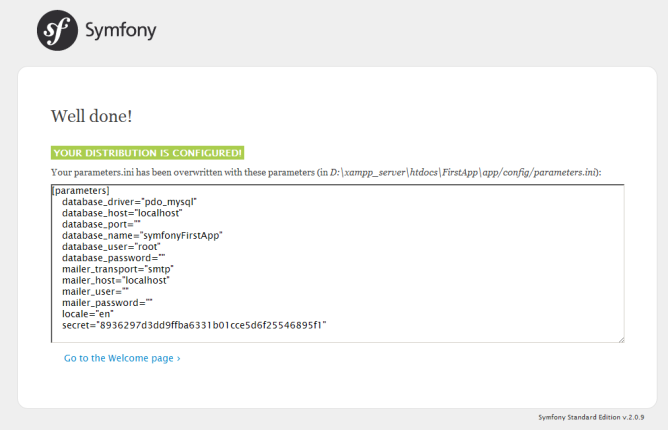Click the locale="en" line
The height and width of the screenshot is (430, 668).
click(87, 314)
